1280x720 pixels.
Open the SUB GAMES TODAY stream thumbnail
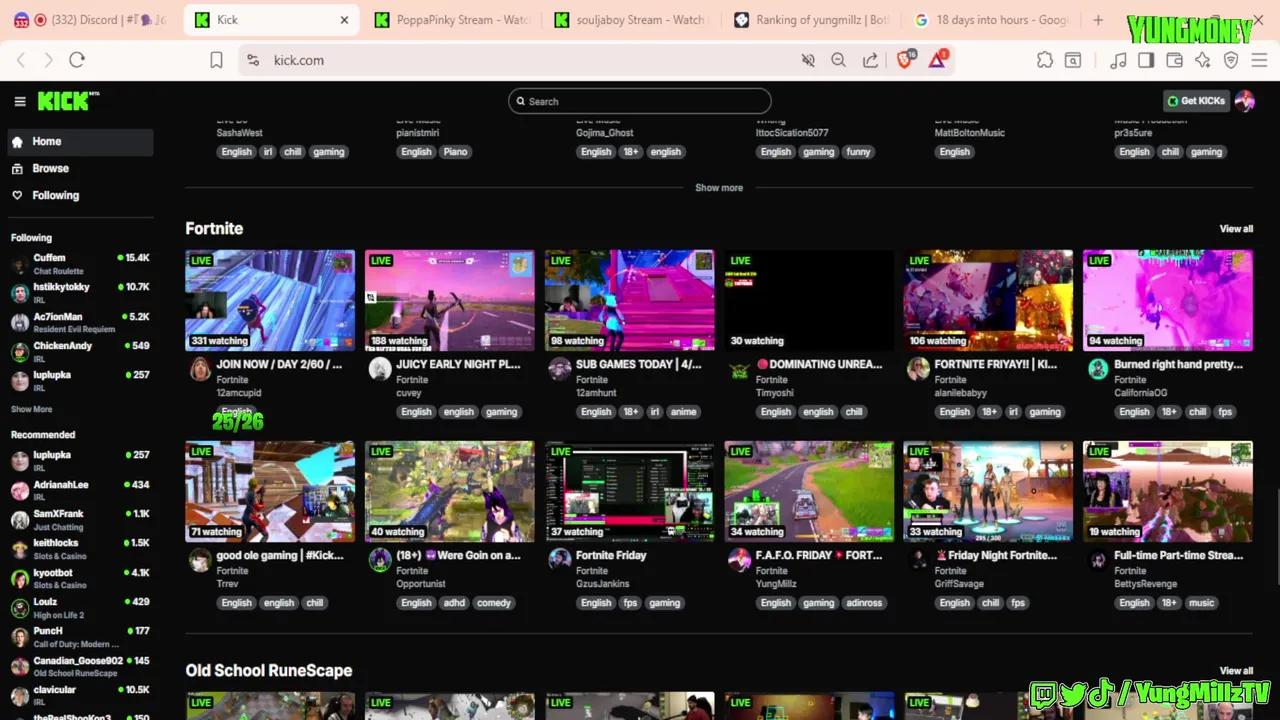pyautogui.click(x=630, y=300)
